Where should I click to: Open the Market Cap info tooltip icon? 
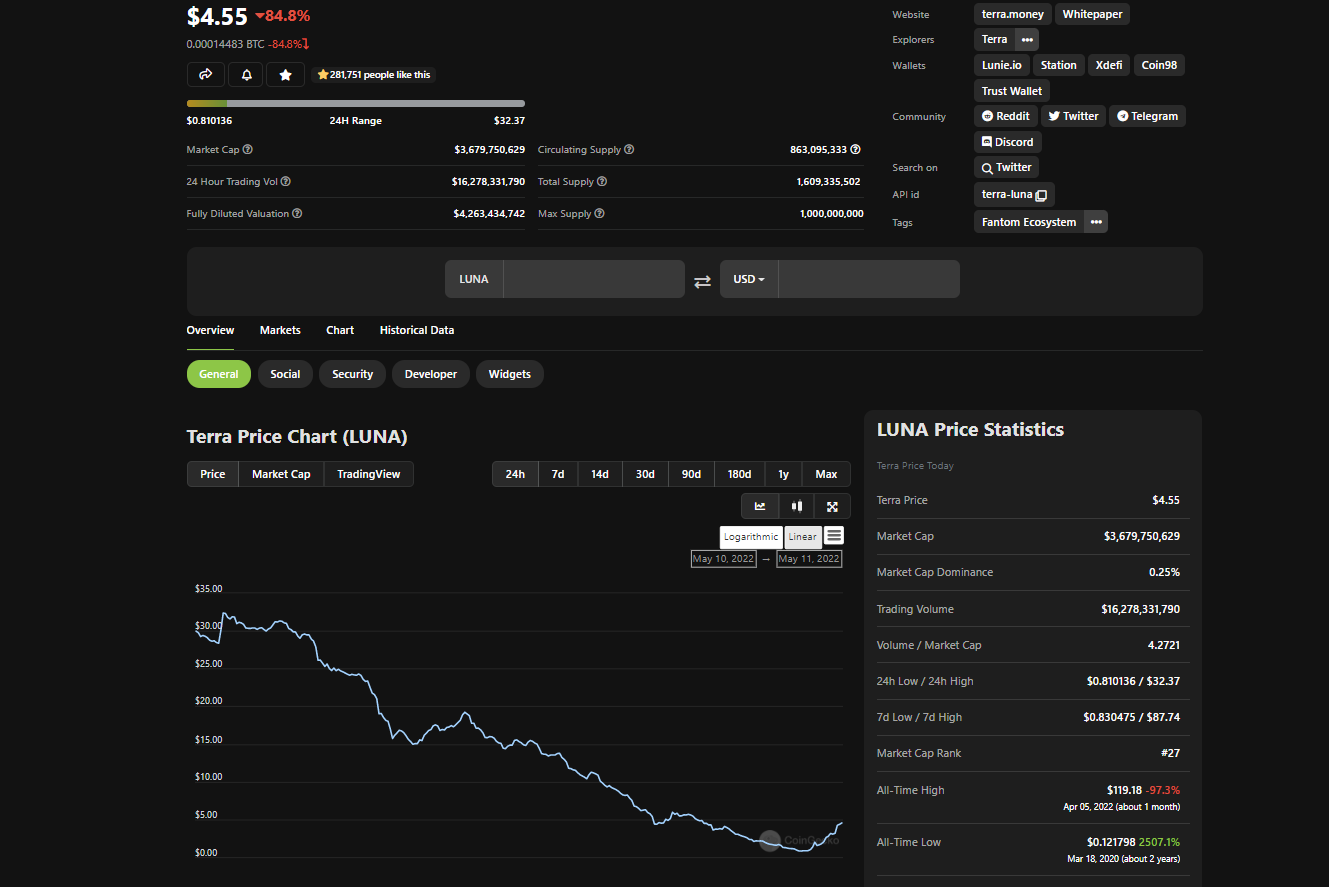(x=248, y=150)
